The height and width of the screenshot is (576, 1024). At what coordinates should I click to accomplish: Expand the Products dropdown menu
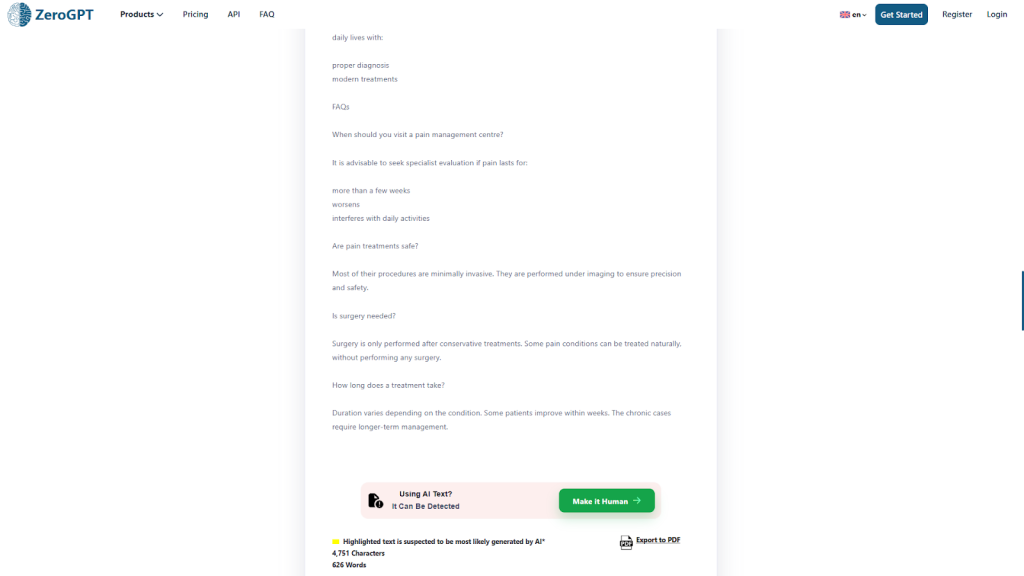click(141, 15)
